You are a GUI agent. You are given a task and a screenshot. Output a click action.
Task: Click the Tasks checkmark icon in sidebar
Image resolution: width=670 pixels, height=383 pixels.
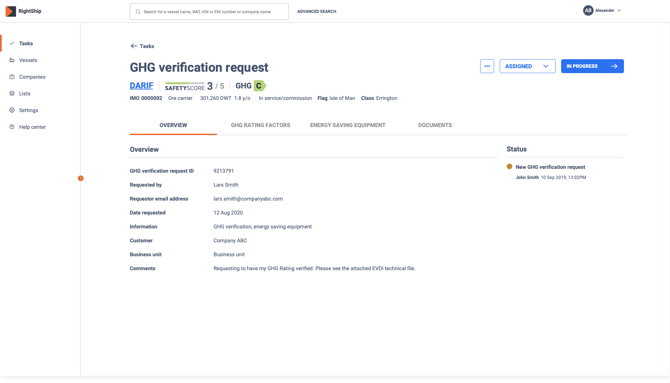click(12, 43)
